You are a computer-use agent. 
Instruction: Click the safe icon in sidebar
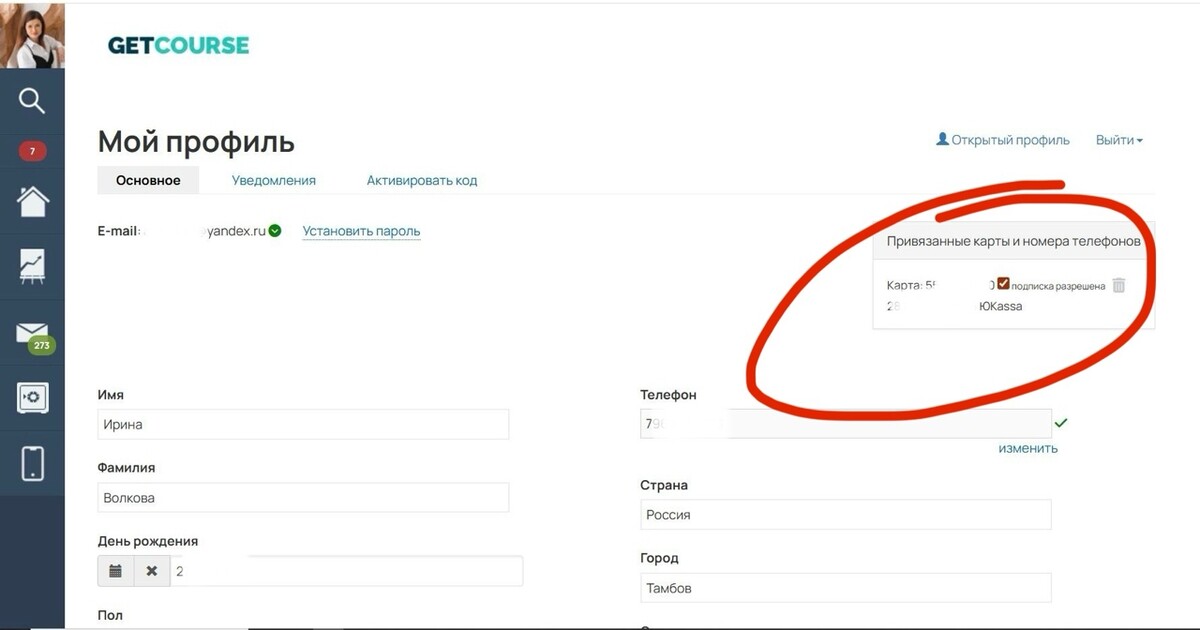32,397
